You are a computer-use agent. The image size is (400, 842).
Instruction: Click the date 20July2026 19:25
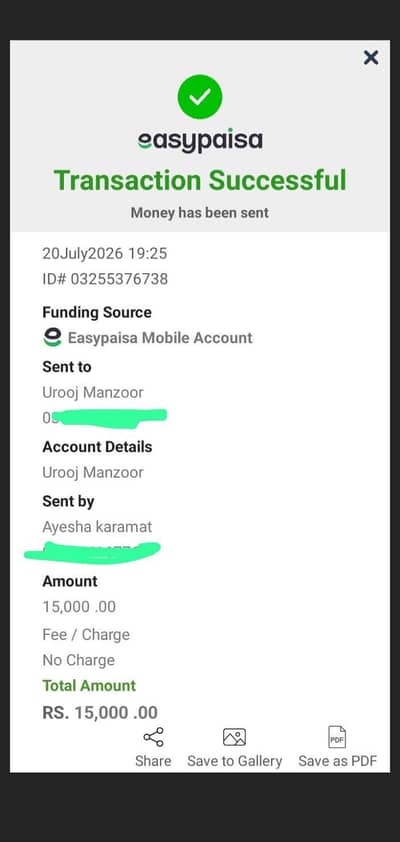(x=105, y=253)
